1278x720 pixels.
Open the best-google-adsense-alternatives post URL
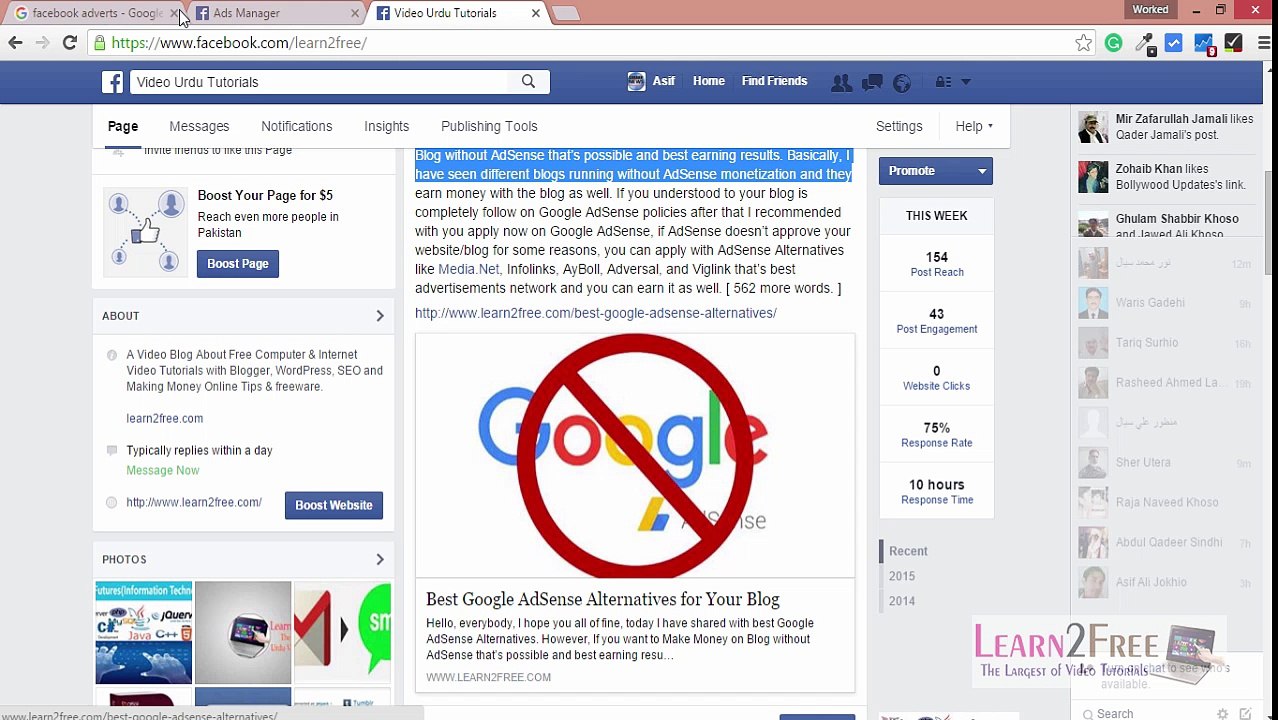(x=596, y=313)
